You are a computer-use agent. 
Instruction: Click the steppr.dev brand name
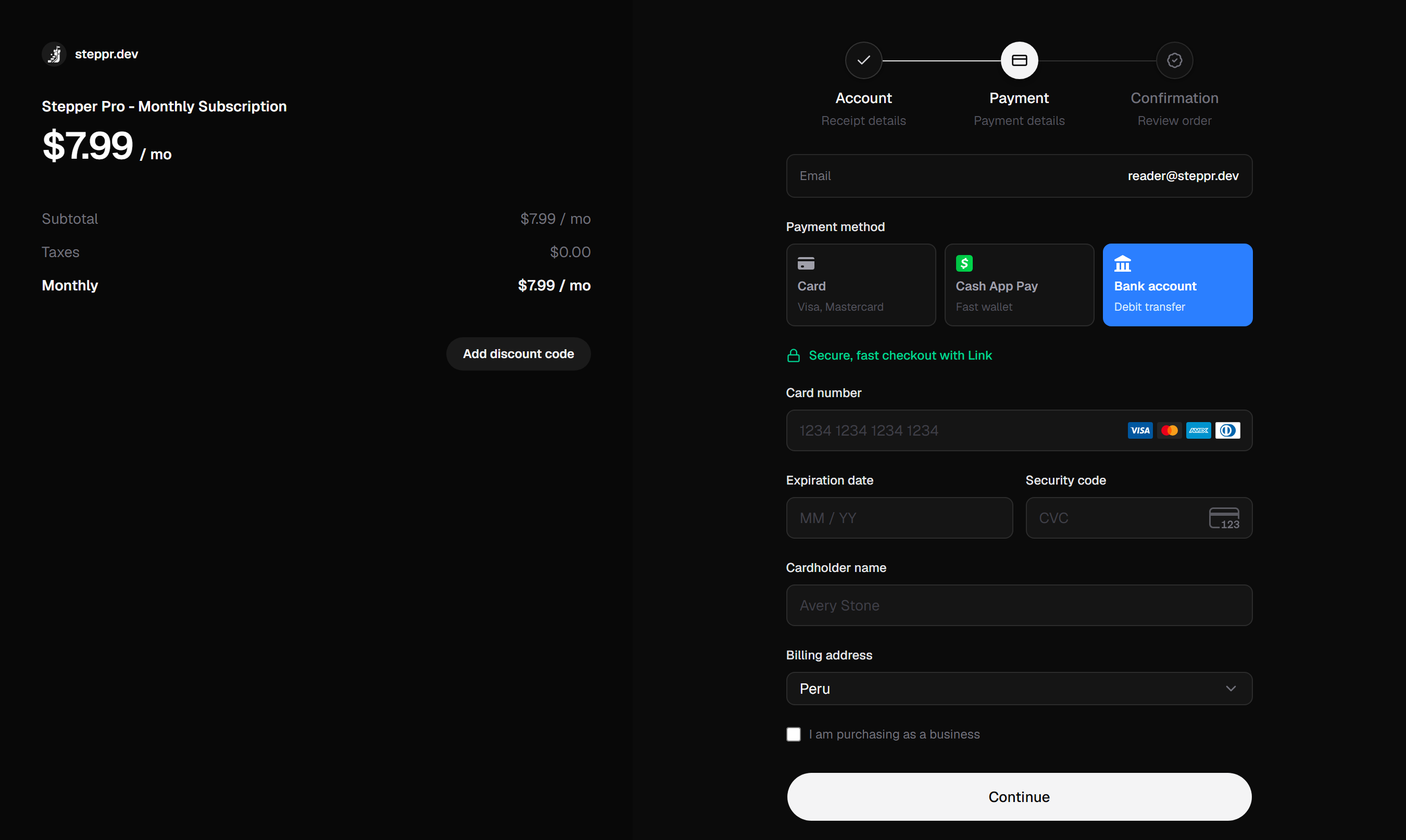pyautogui.click(x=106, y=54)
